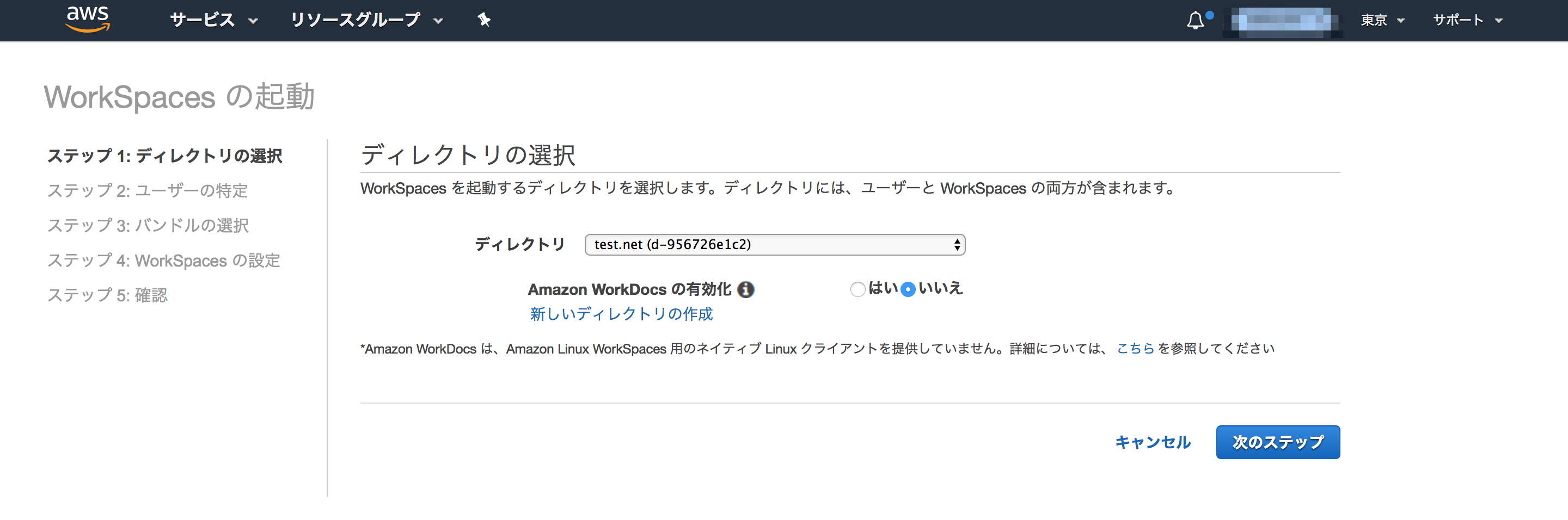The width and height of the screenshot is (1568, 520).
Task: Click the directory selector stepper arrows
Action: (958, 244)
